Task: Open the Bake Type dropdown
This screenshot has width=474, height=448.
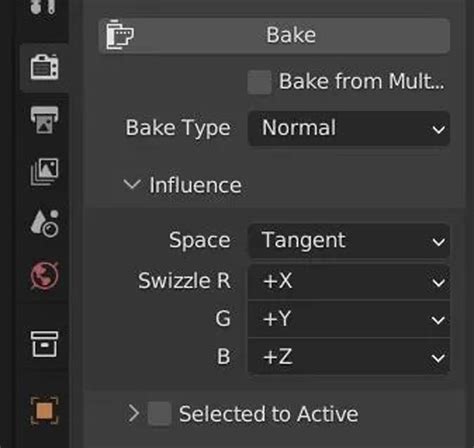Action: tap(349, 128)
